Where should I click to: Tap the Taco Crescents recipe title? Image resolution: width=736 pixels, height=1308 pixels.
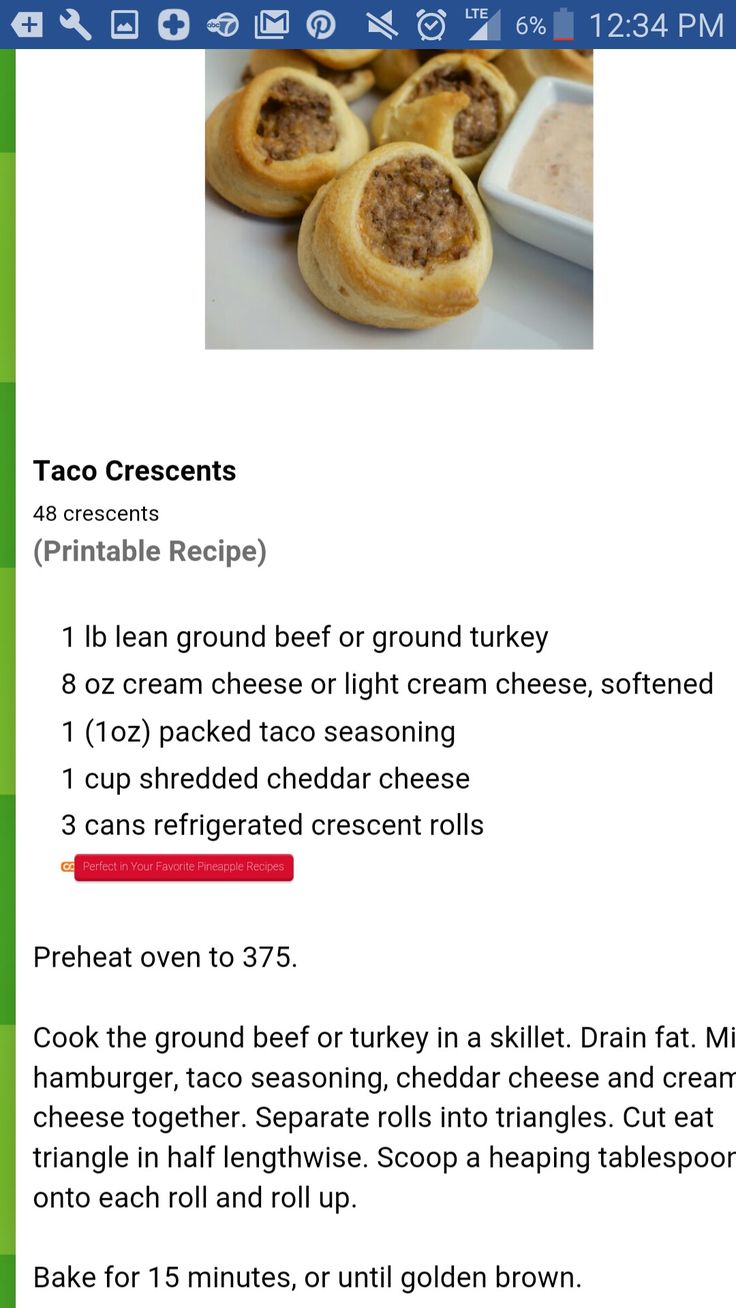click(135, 471)
